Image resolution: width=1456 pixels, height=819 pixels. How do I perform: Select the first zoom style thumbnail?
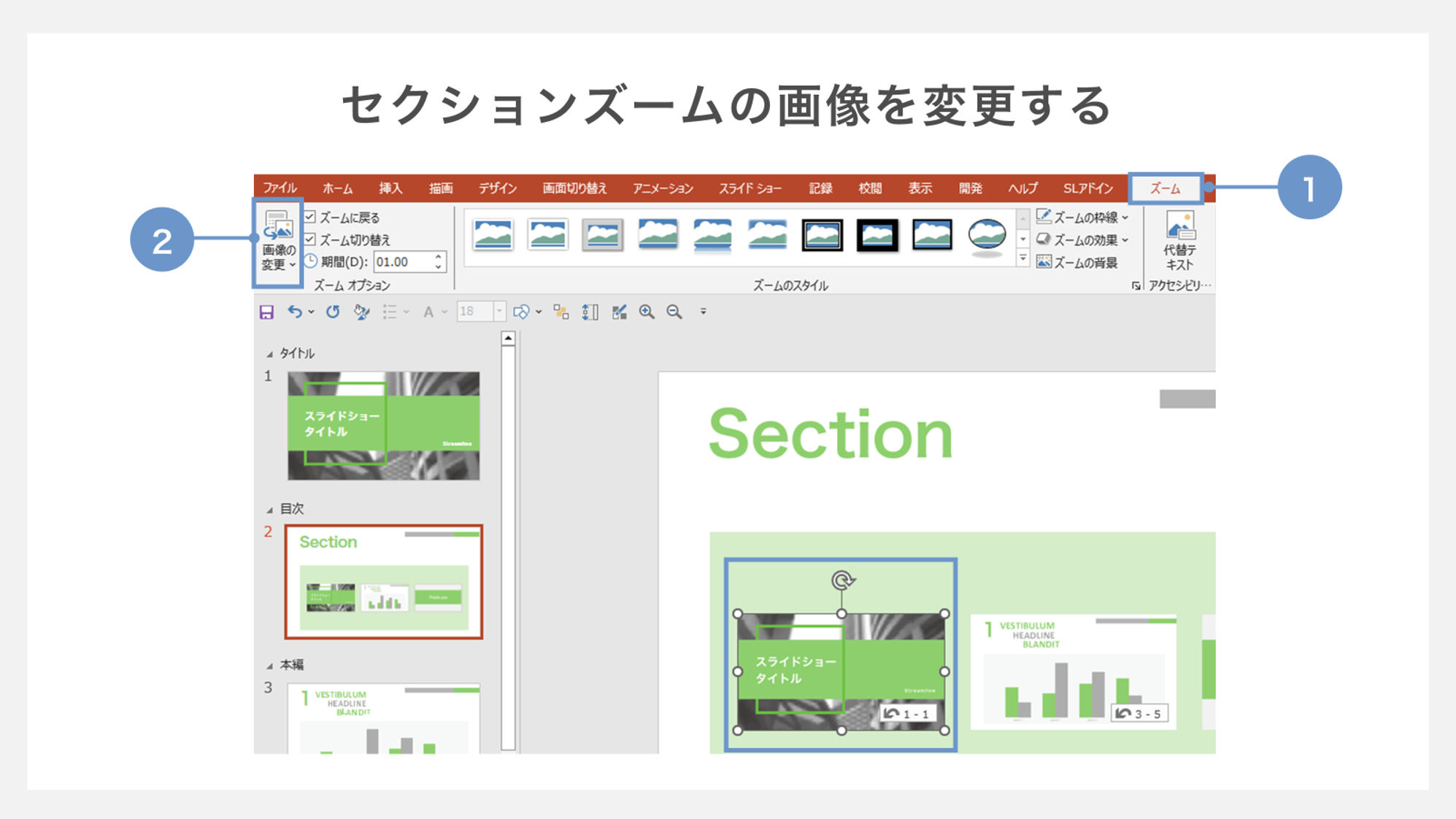[x=493, y=235]
